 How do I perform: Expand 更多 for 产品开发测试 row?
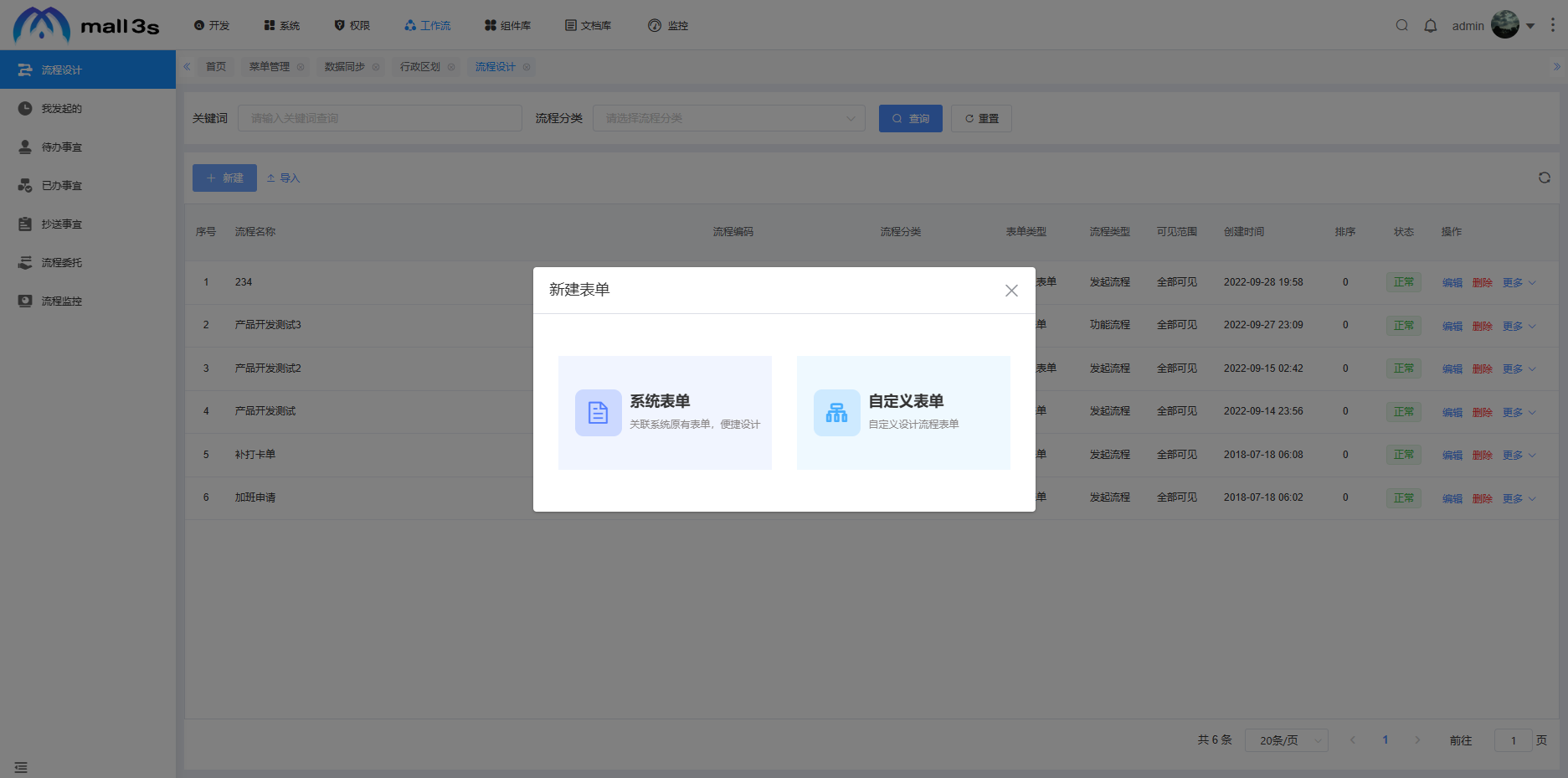[1519, 412]
